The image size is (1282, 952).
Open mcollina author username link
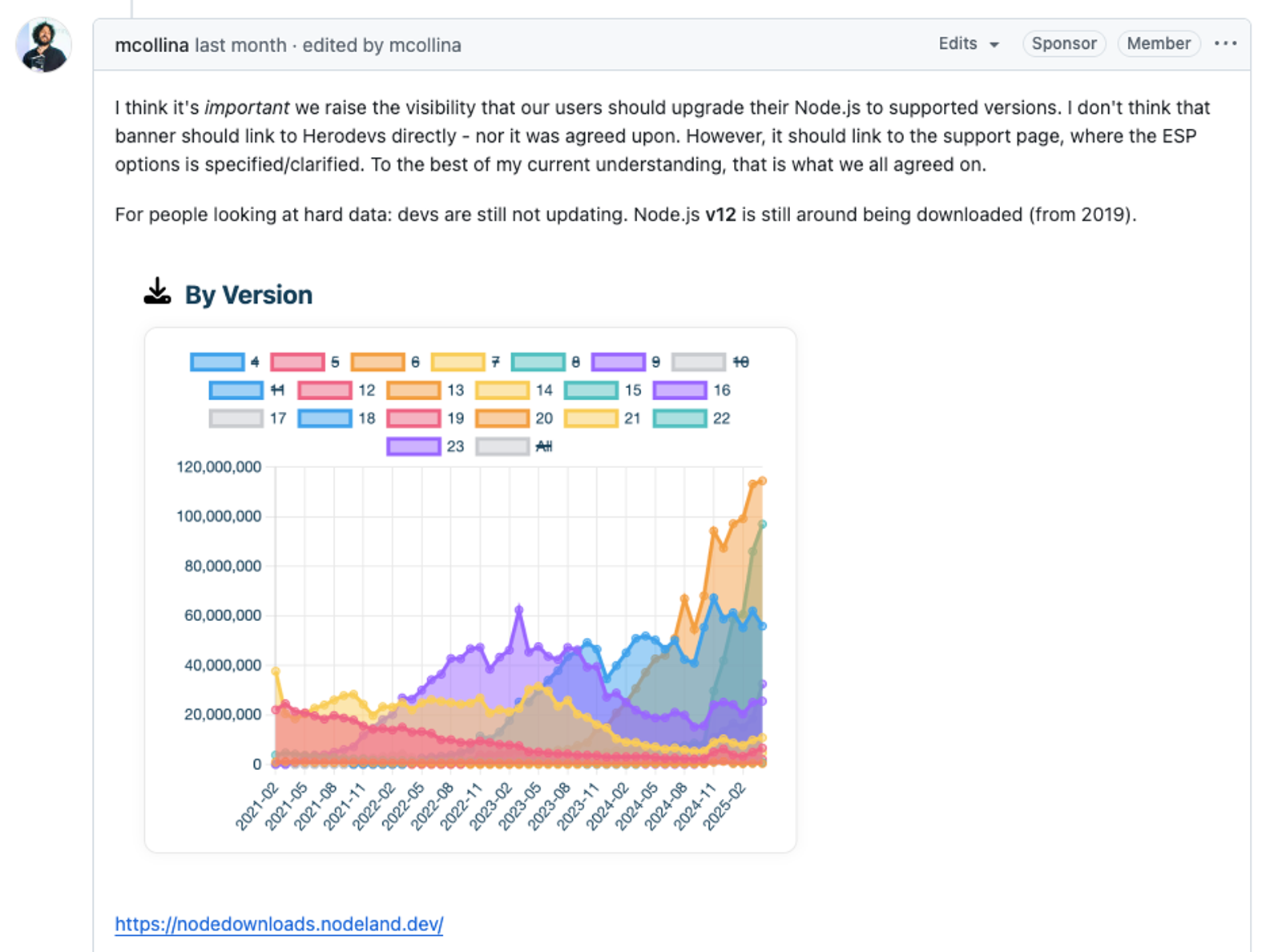click(151, 45)
